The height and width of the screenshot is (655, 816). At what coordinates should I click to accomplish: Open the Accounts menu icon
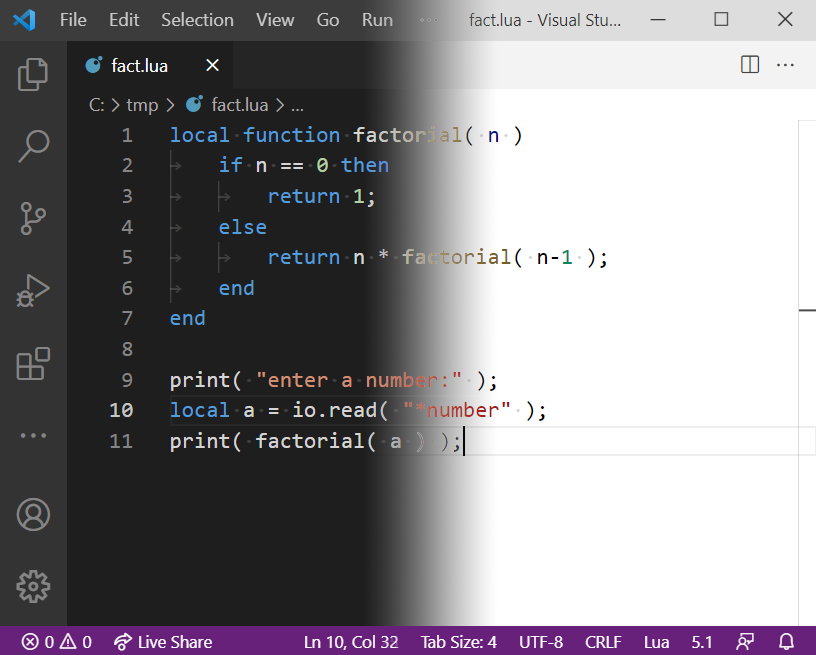33,515
